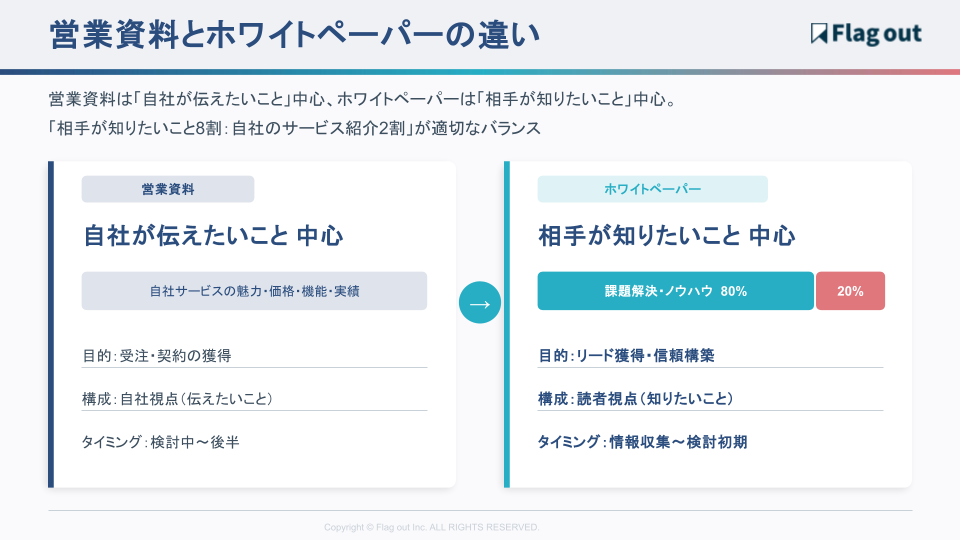
Task: Click the circular arrow icon between cards
Action: coord(480,303)
